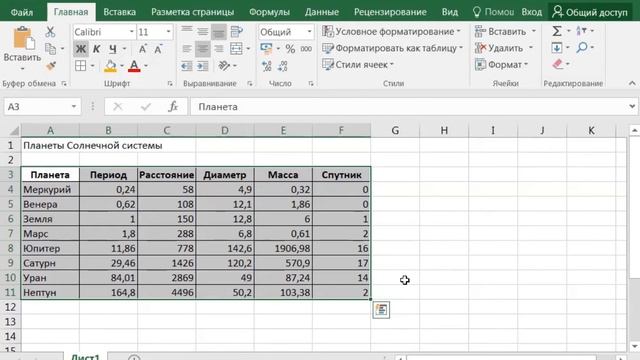Click the Вставить cells button in Ячейки
The image size is (640, 360).
coord(505,31)
